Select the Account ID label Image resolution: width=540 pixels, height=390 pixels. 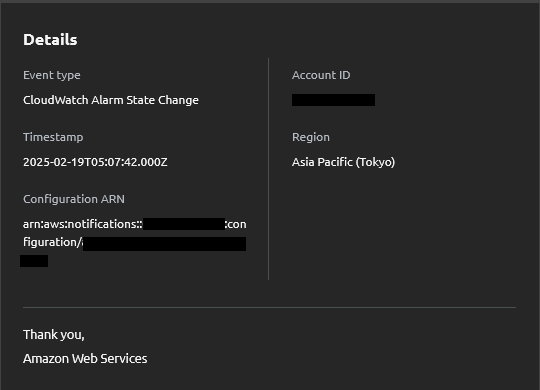(321, 75)
